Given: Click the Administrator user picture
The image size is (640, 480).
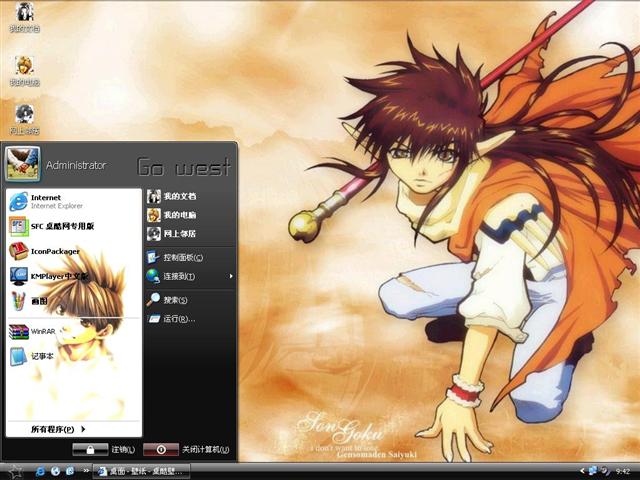Looking at the screenshot, I should (x=22, y=164).
